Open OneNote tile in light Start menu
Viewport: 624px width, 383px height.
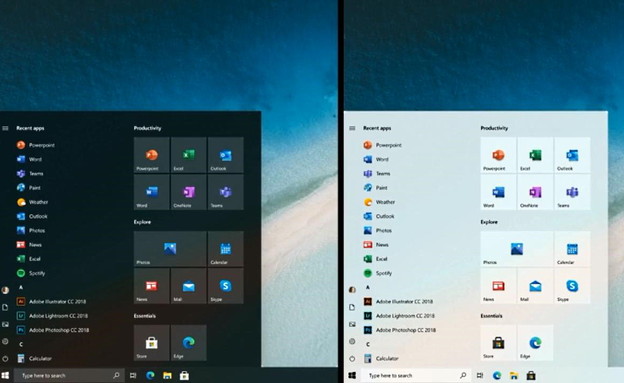pos(535,192)
